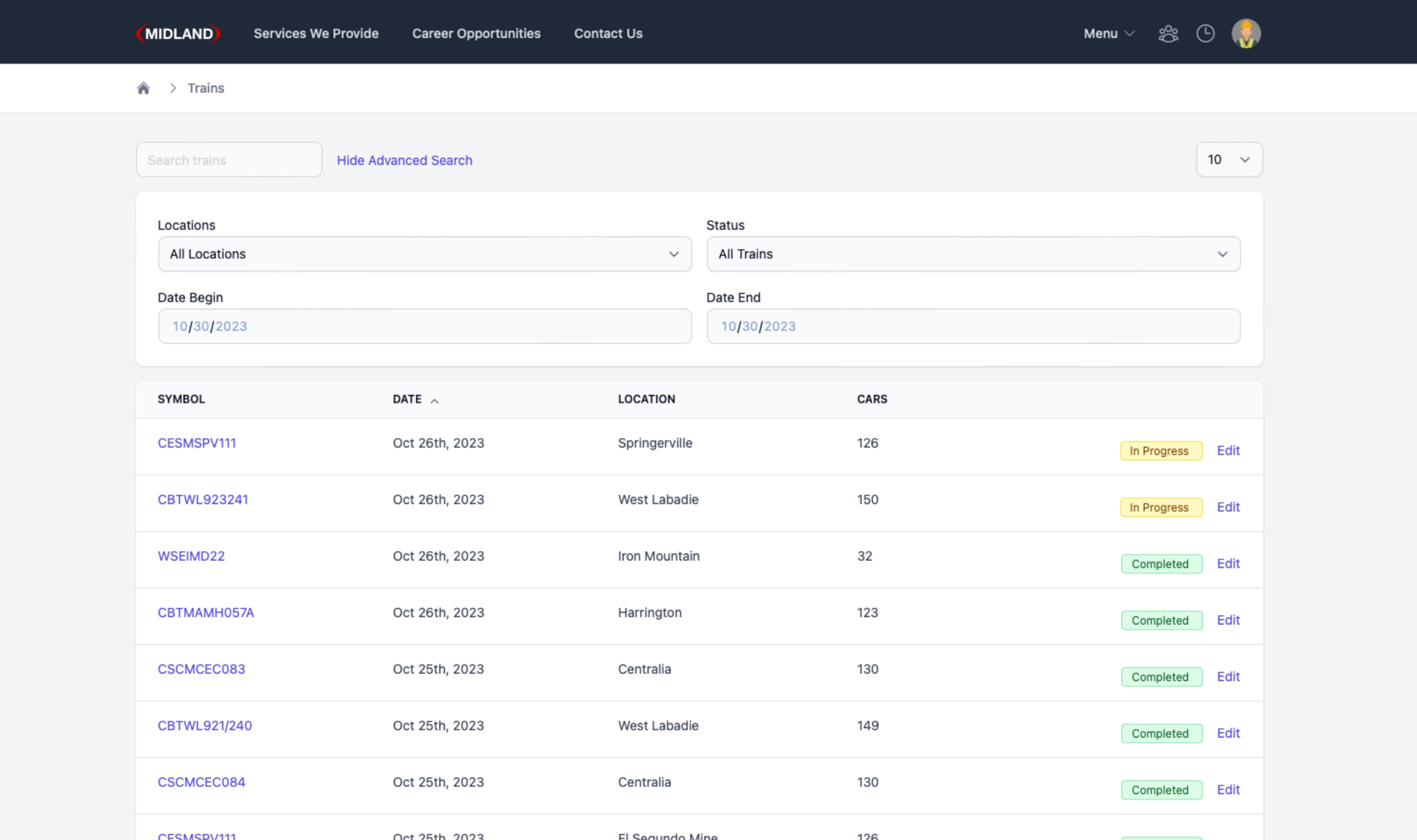Viewport: 1417px width, 840px height.
Task: Sort by DATE column header
Action: pyautogui.click(x=407, y=399)
